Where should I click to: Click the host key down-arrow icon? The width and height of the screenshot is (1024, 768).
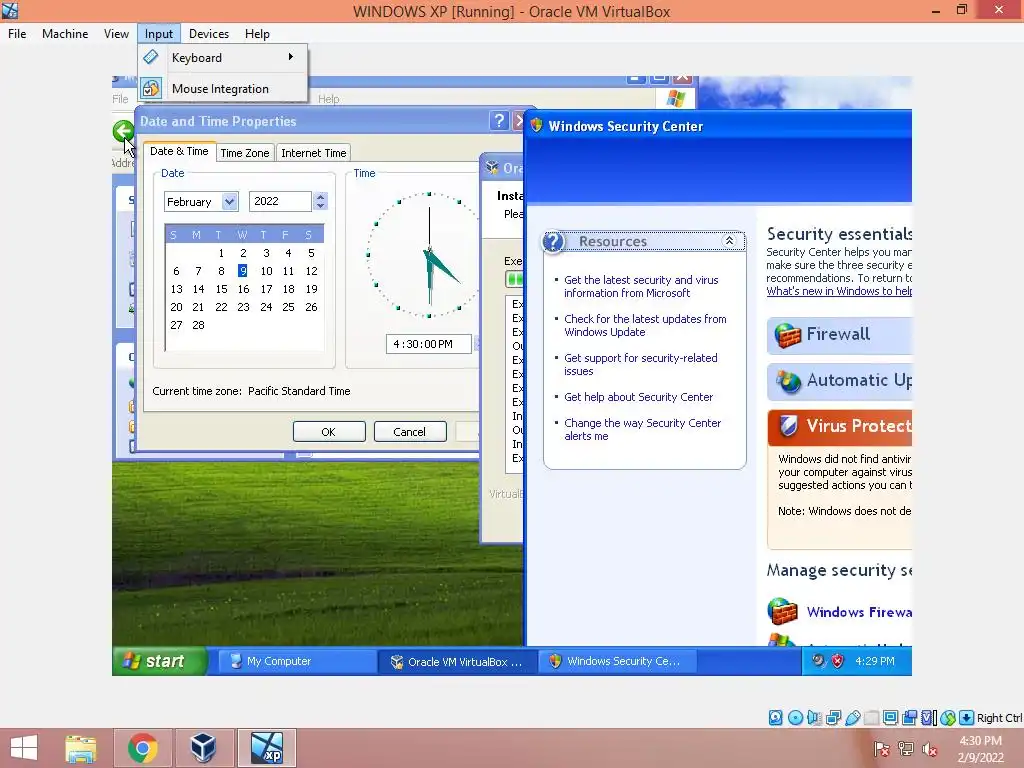[x=967, y=718]
